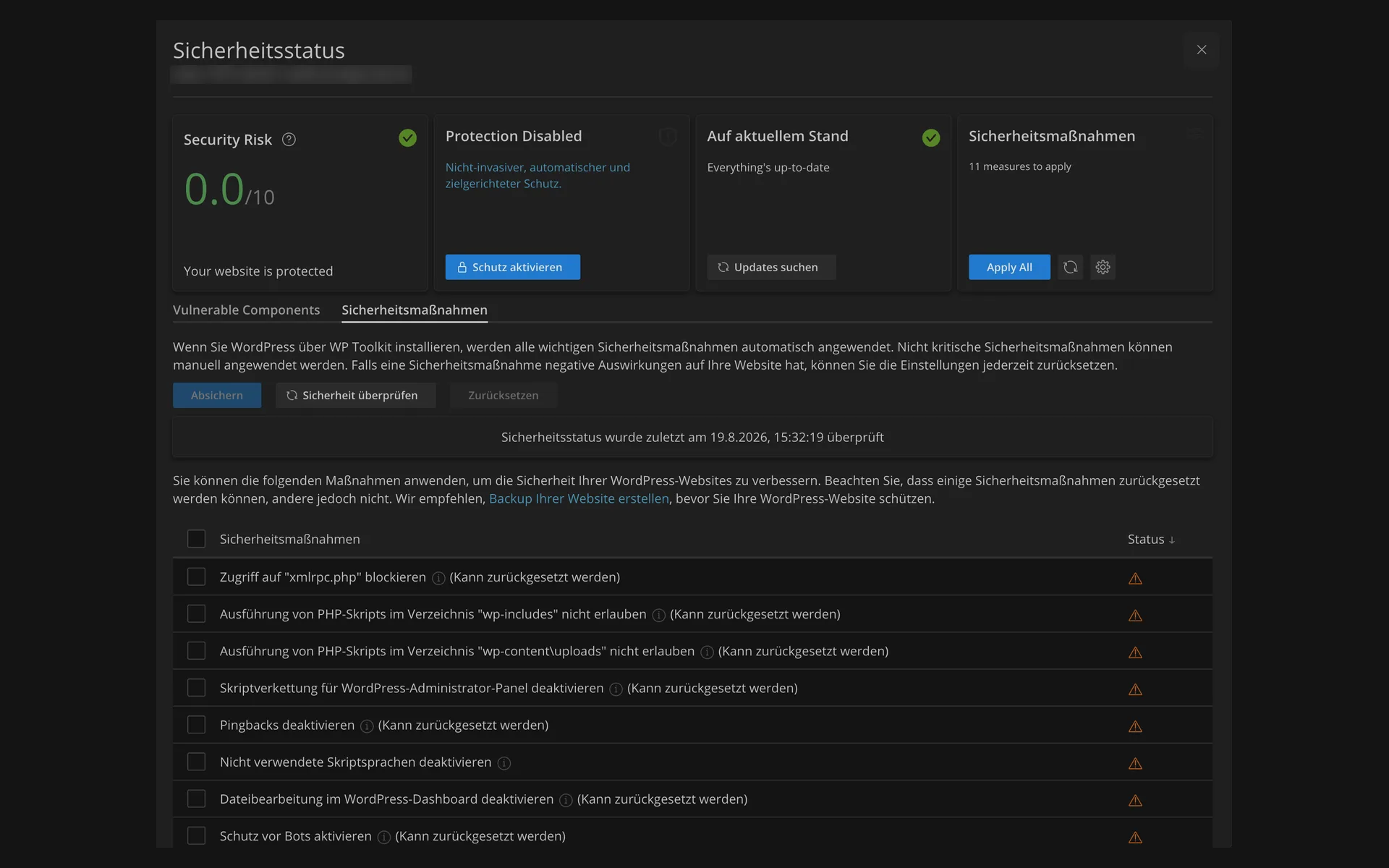The width and height of the screenshot is (1389, 868).
Task: Select the Sicherheitsmaßnahmen tab
Action: click(x=415, y=310)
